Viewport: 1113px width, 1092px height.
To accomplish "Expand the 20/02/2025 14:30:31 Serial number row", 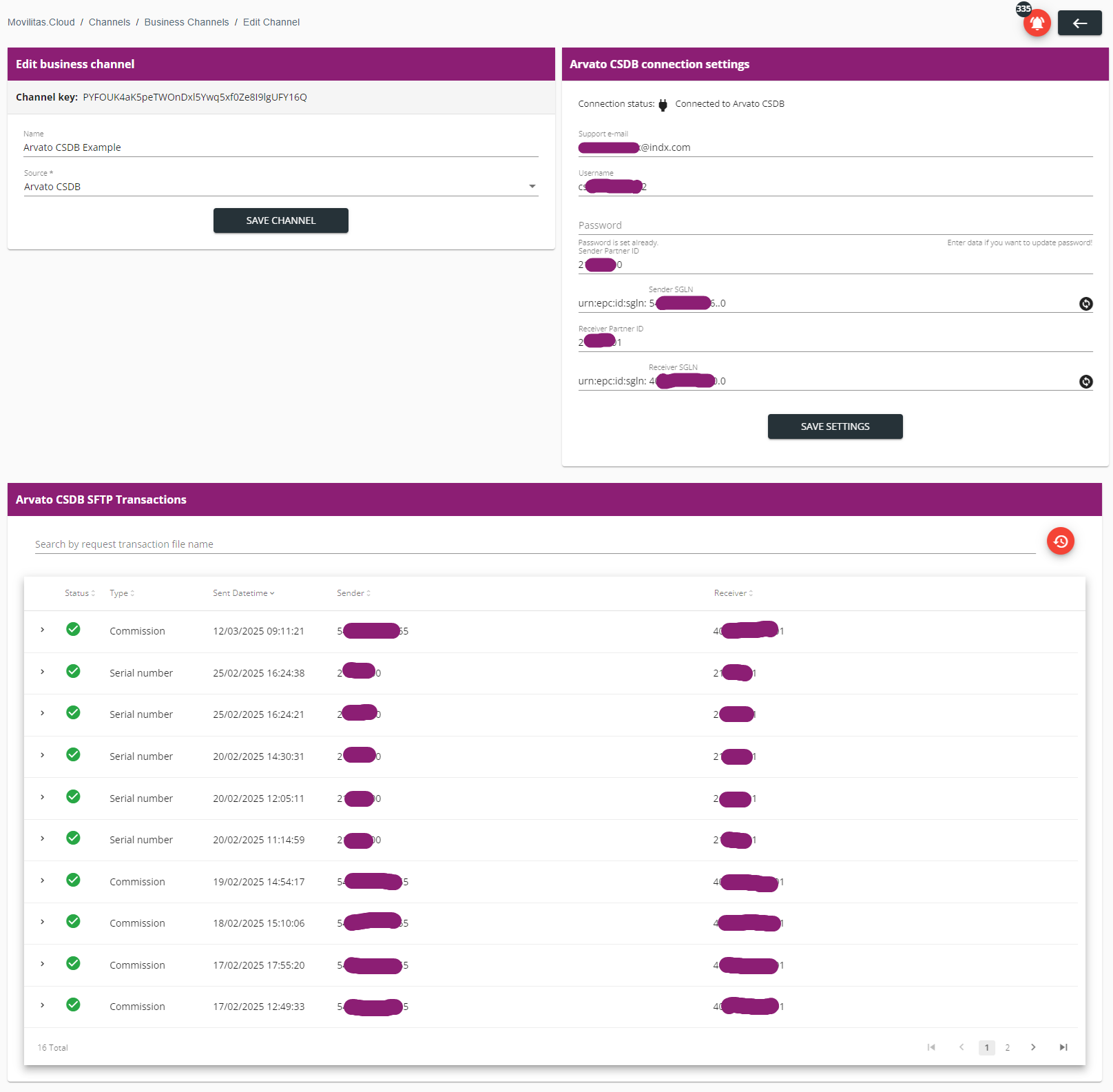I will coord(43,755).
